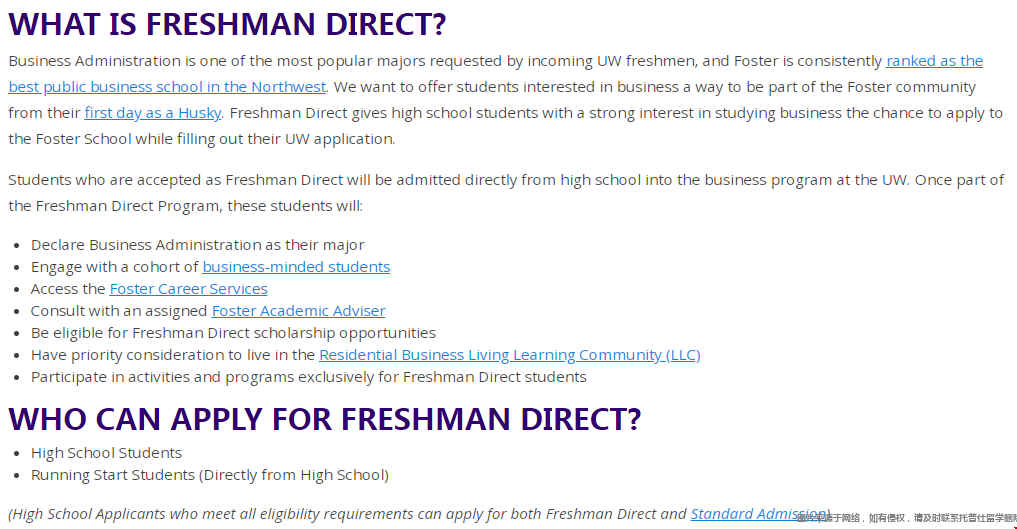Click the 'the Foster School while filling out' line

click(x=202, y=139)
